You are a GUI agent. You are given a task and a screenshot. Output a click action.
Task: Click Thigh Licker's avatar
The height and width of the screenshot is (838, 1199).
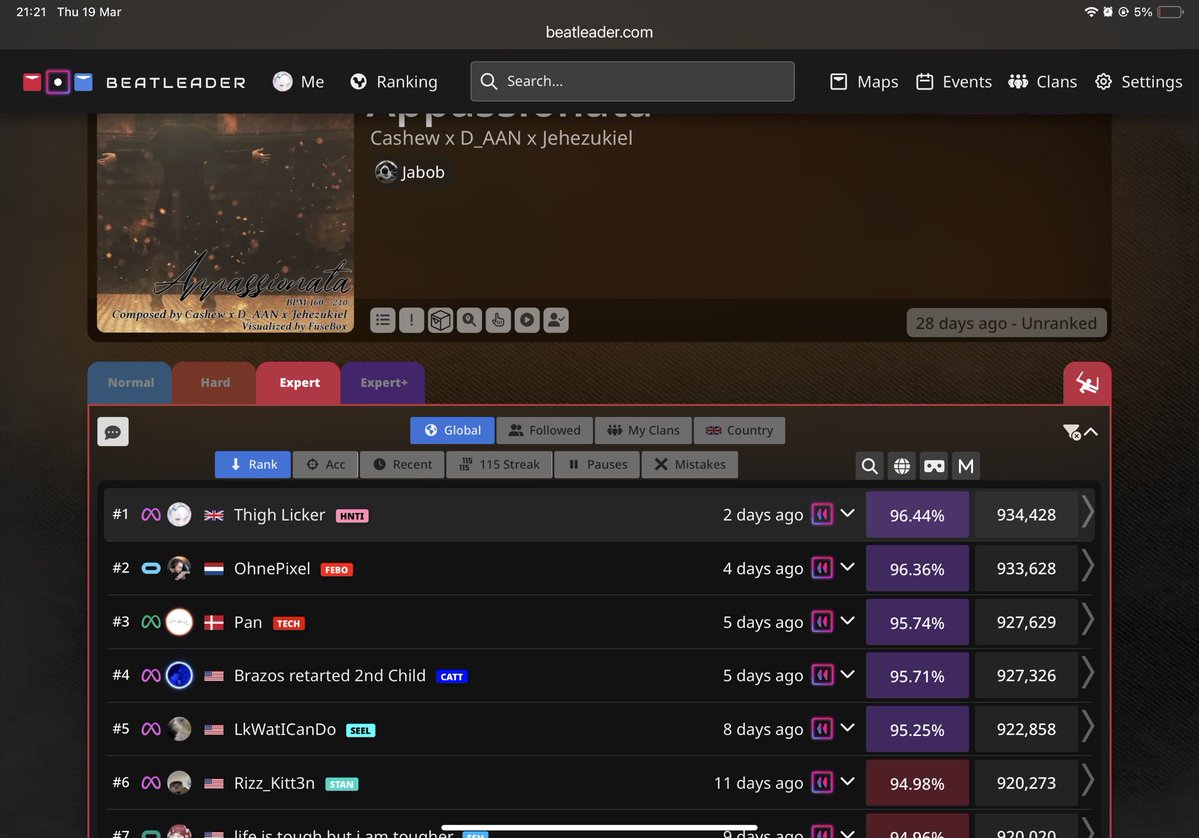[x=179, y=515]
